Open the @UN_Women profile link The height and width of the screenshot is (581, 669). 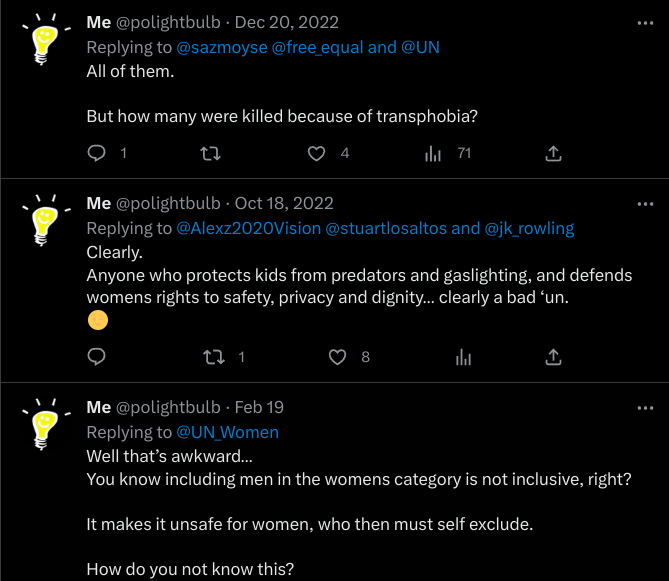click(227, 432)
